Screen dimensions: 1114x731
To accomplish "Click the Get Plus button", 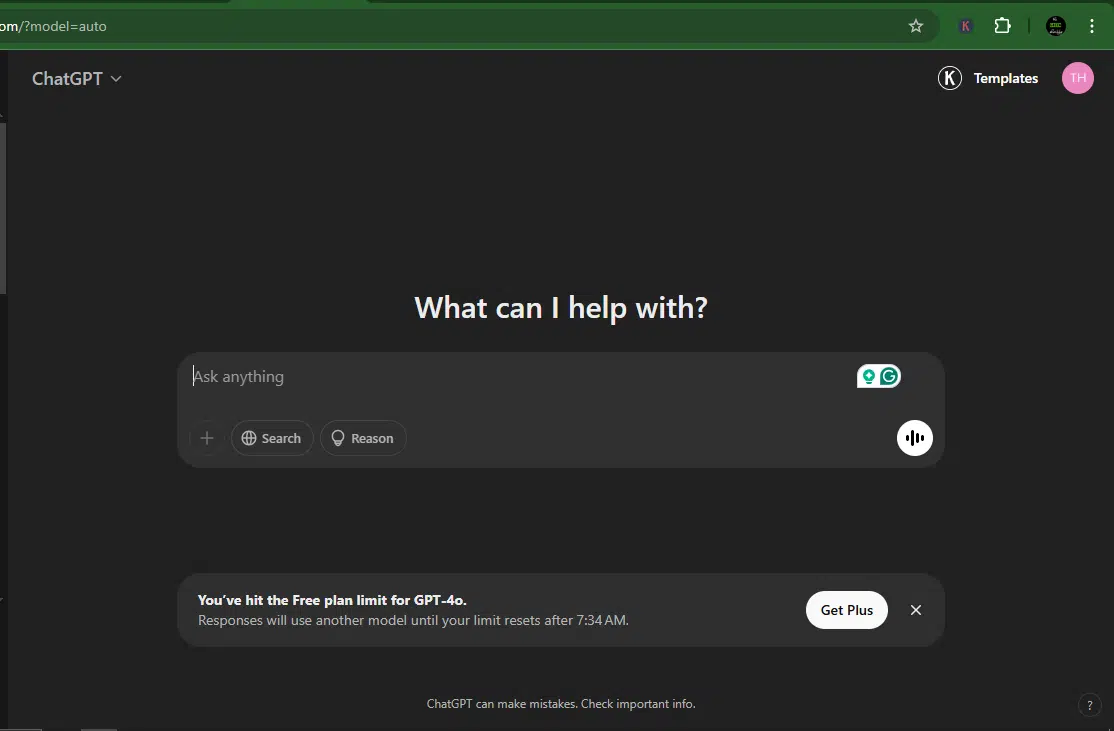I will coord(847,610).
